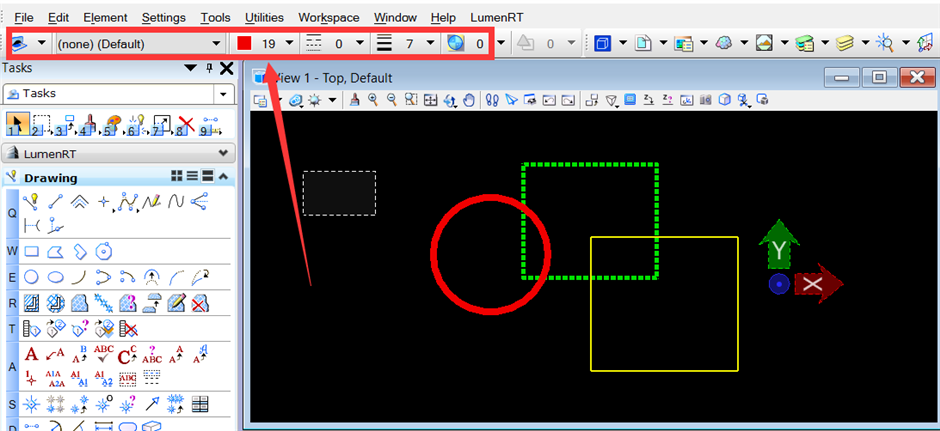
Task: Open the Element menu
Action: (106, 17)
